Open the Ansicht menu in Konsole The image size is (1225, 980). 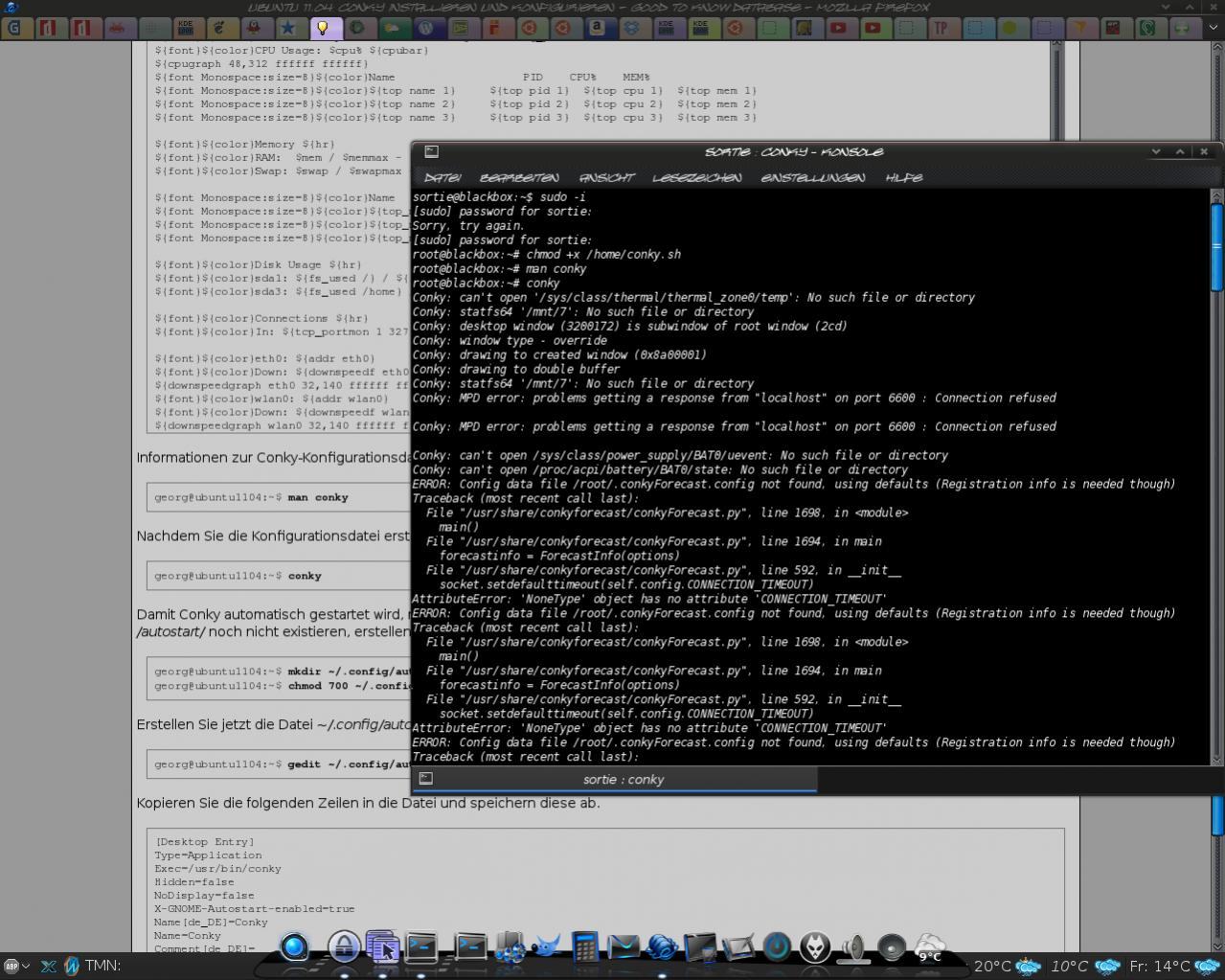pos(606,177)
